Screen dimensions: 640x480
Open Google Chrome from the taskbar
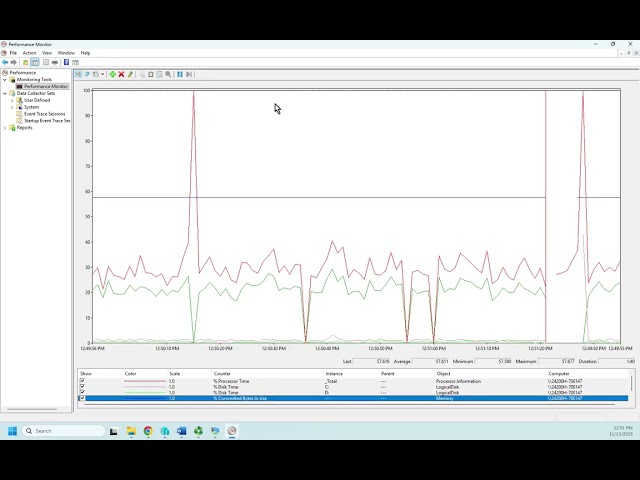coord(148,431)
